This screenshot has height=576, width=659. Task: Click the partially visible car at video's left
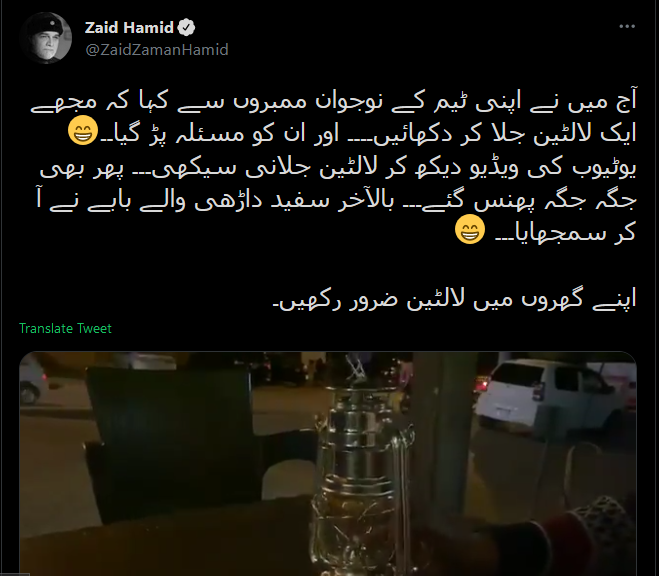(32, 380)
